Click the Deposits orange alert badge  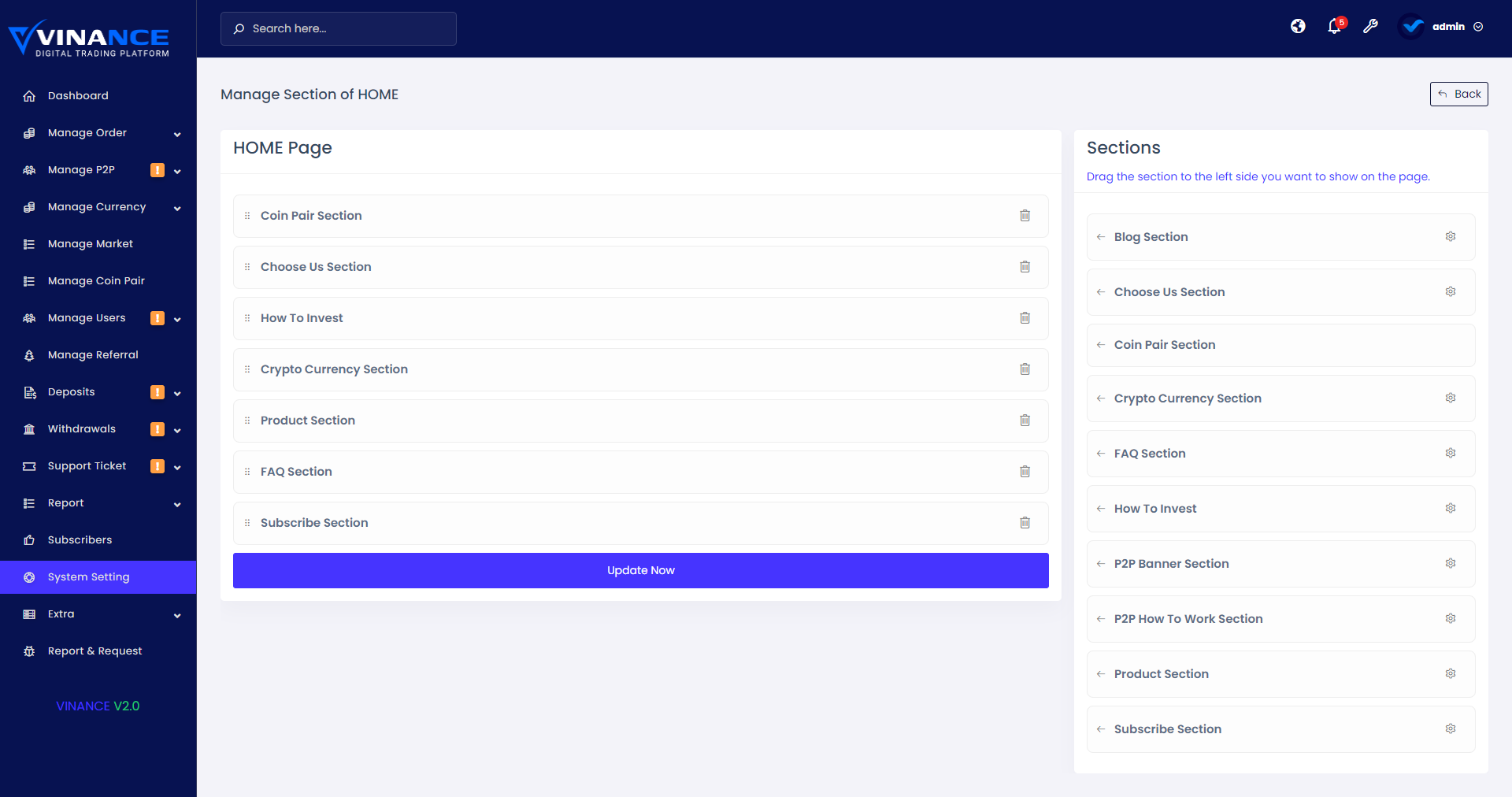click(157, 392)
